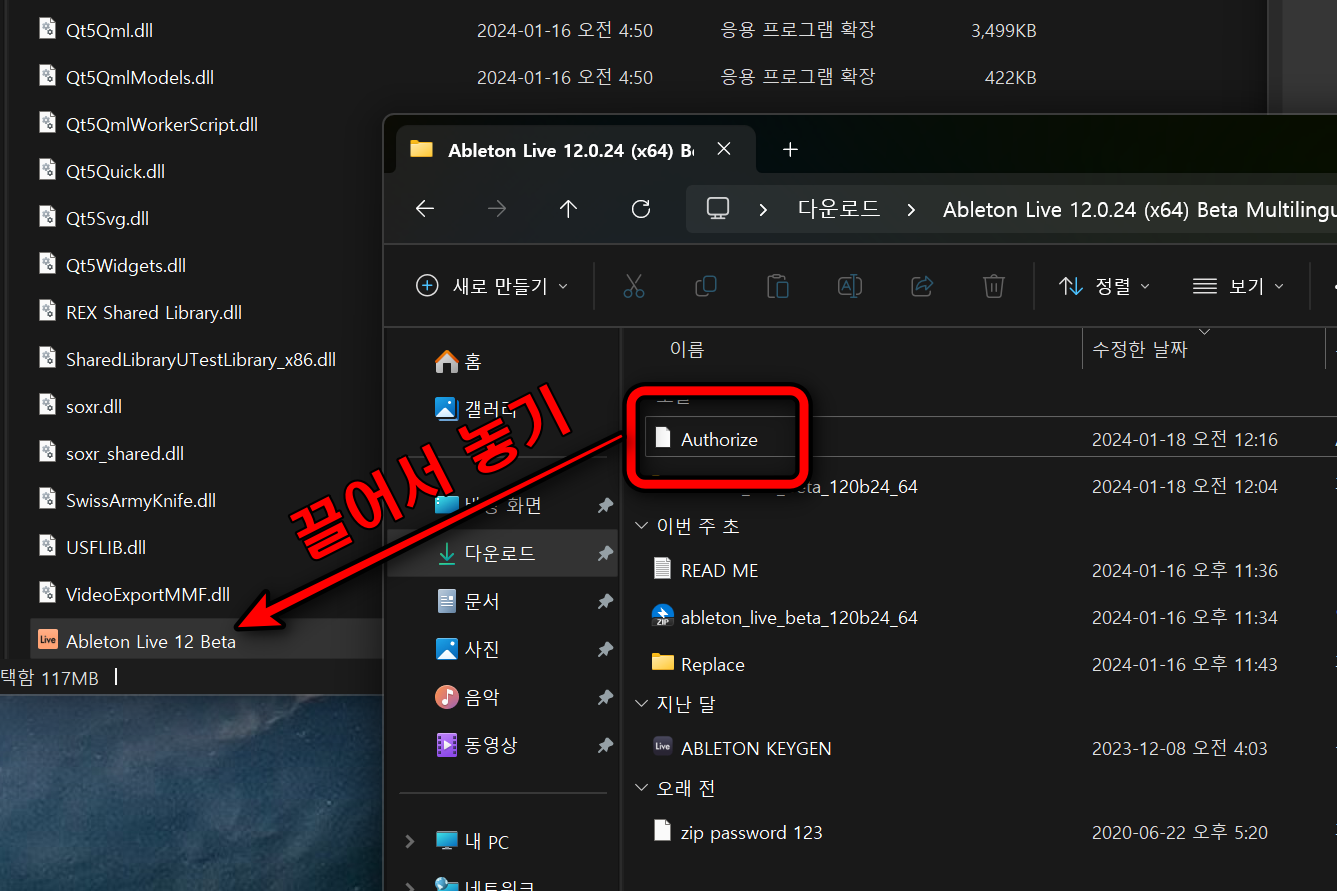Collapse the 이번 주 초 group
The width and height of the screenshot is (1337, 891).
point(641,526)
